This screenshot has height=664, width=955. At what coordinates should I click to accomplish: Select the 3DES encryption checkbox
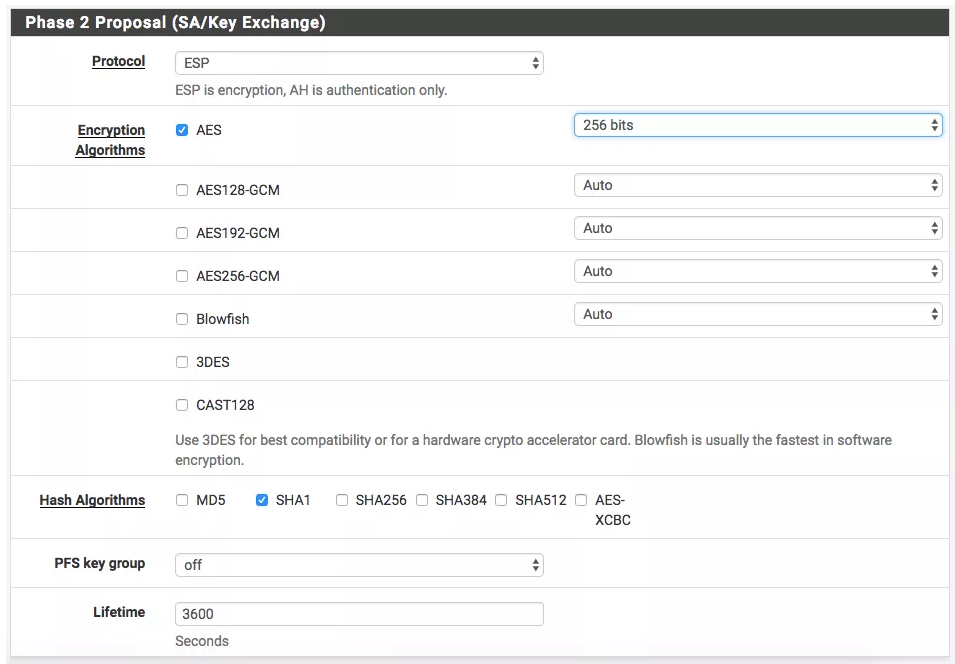pos(182,362)
